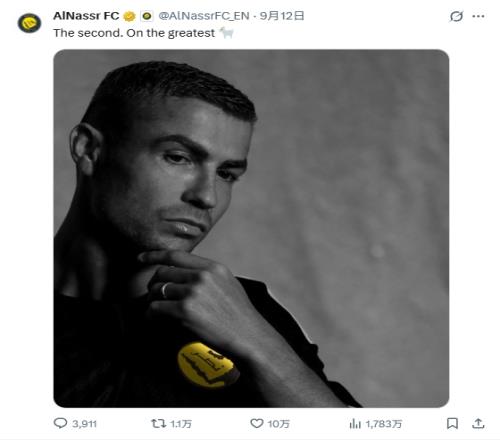The height and width of the screenshot is (440, 500).
Task: Open the view analytics bar chart icon
Action: point(355,424)
